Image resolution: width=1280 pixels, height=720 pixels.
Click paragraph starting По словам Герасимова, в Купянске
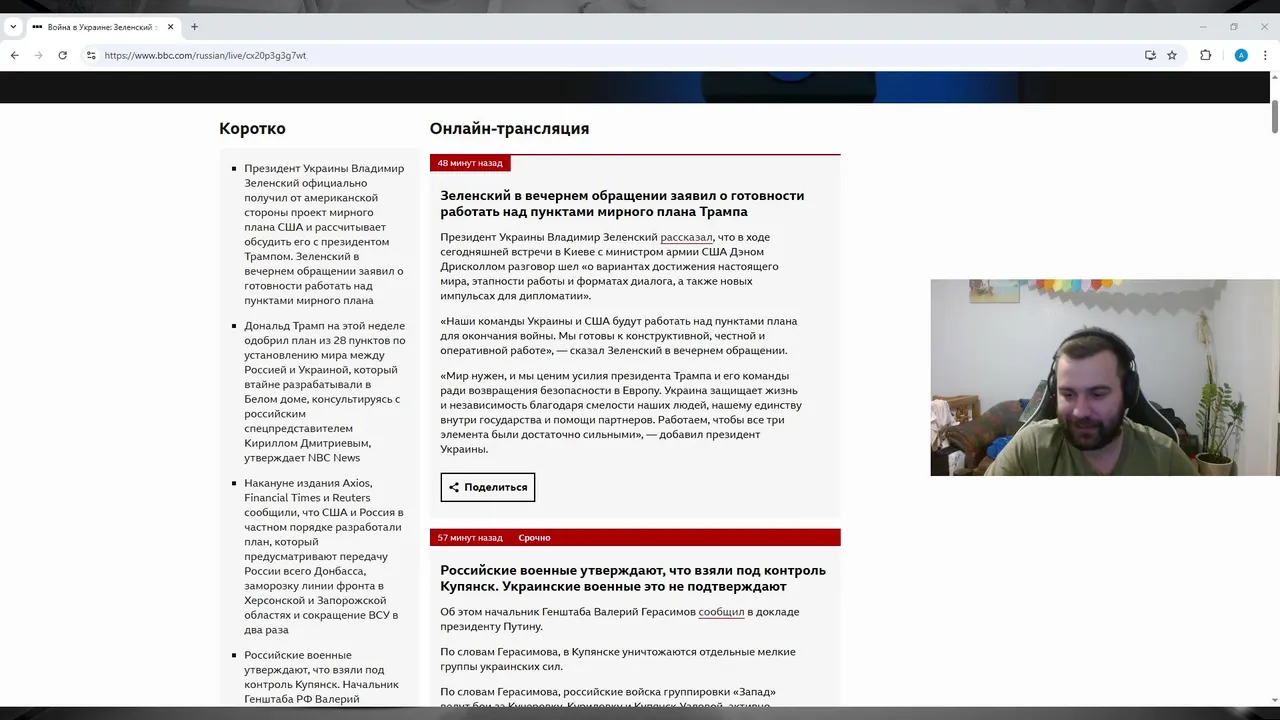618,659
